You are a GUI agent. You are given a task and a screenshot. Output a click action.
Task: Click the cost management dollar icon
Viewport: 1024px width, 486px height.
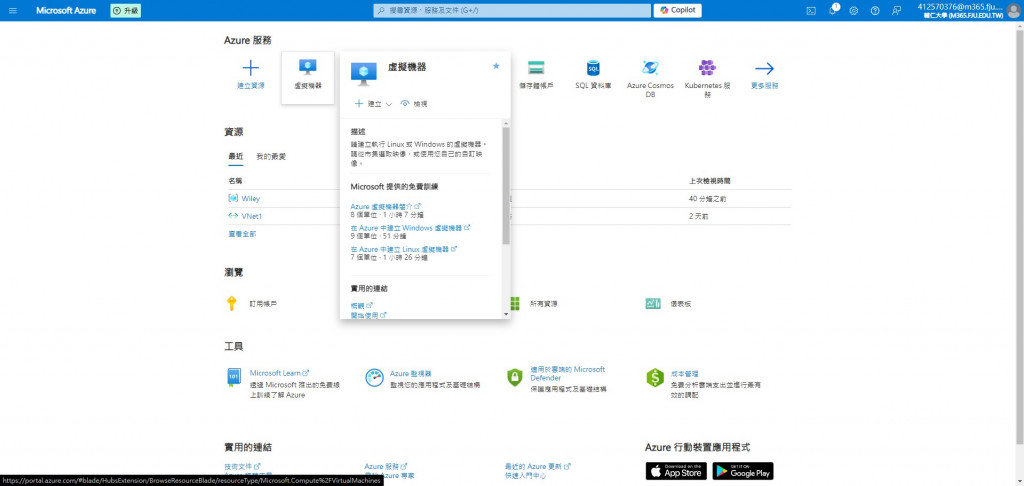tap(655, 377)
